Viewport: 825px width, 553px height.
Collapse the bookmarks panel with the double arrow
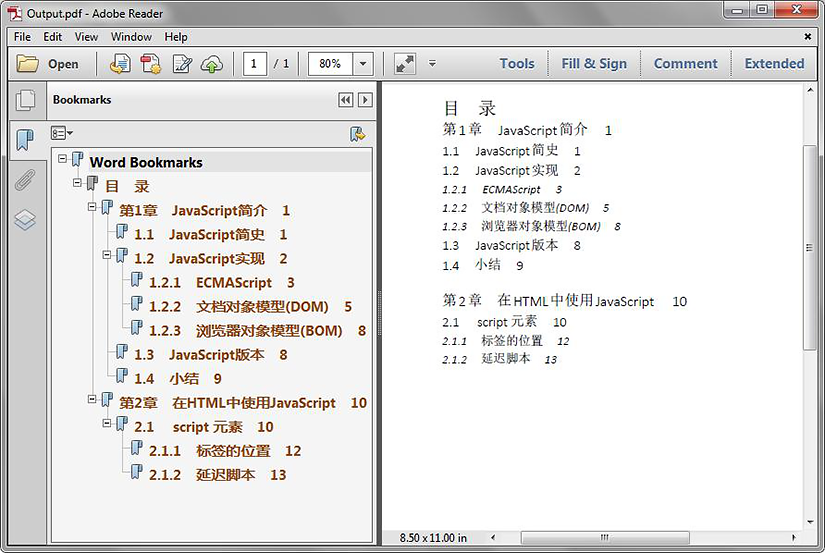pos(345,100)
